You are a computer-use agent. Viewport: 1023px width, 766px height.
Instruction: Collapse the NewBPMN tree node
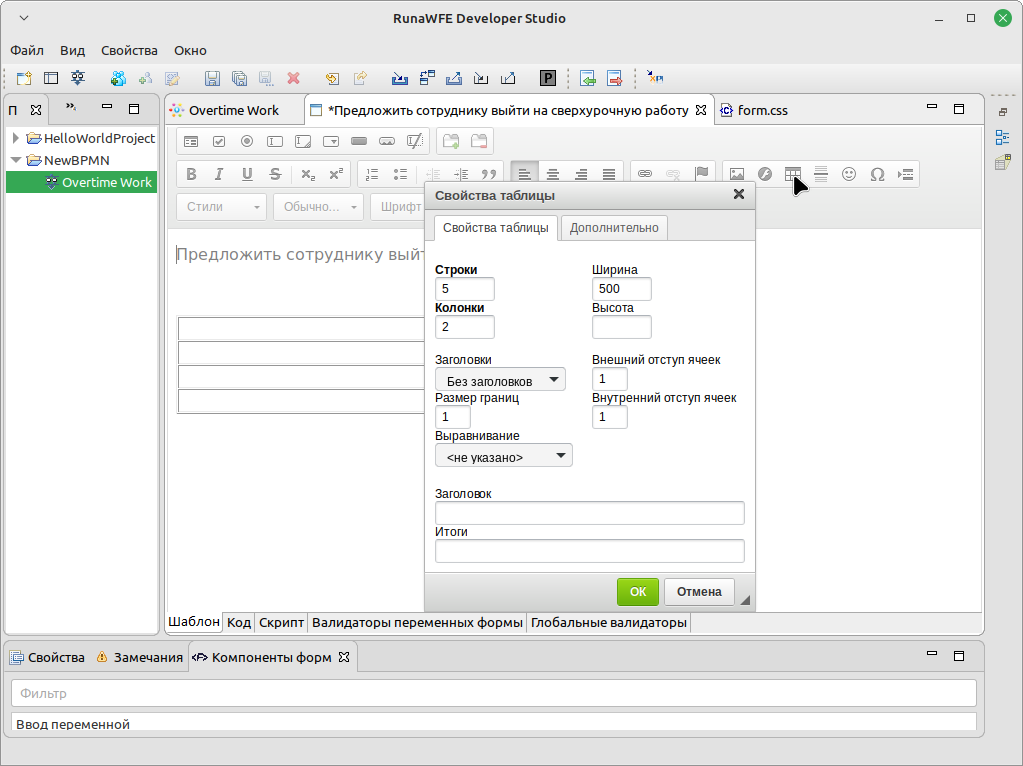pos(16,160)
